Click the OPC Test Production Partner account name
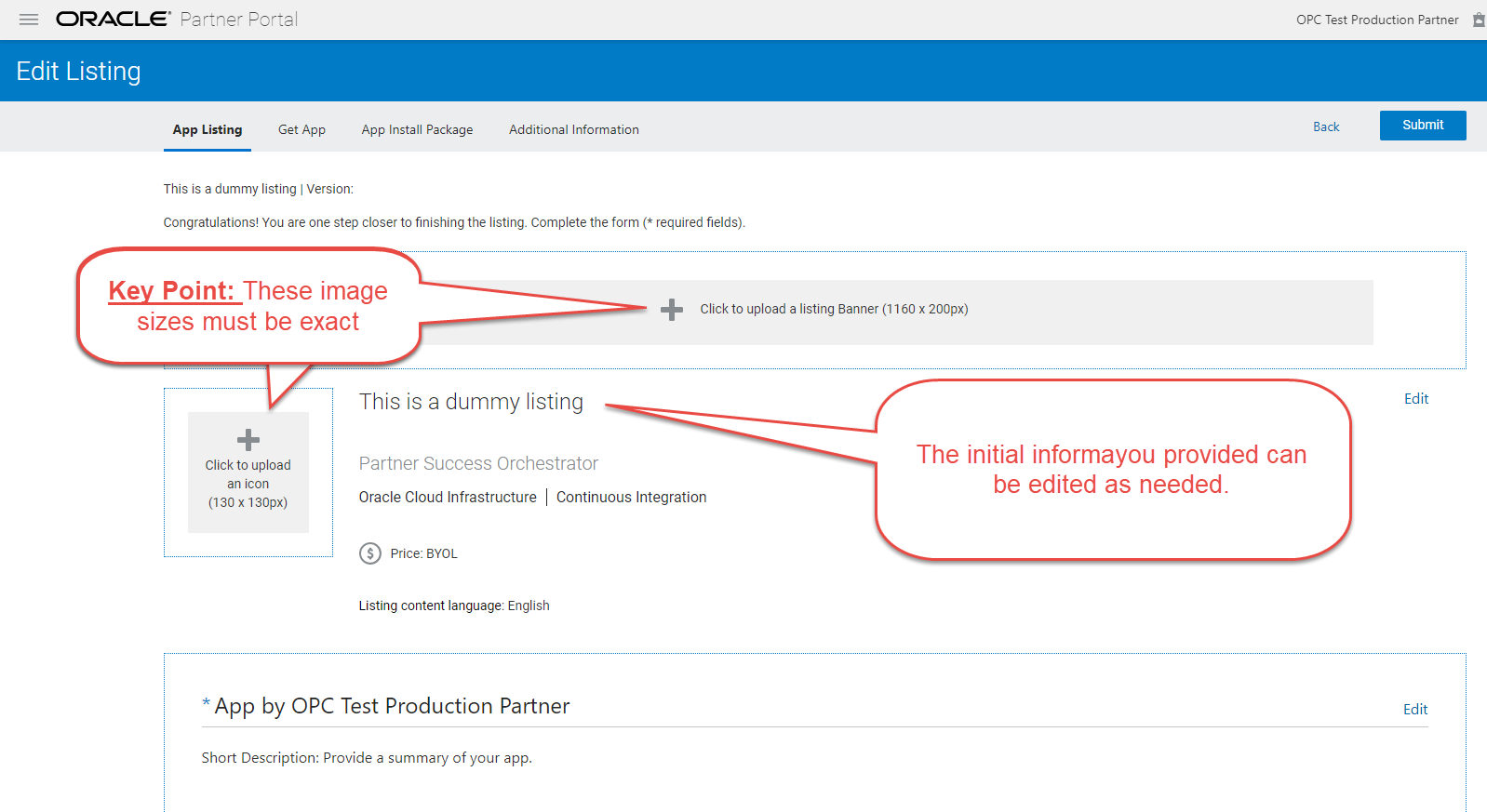 (x=1376, y=20)
